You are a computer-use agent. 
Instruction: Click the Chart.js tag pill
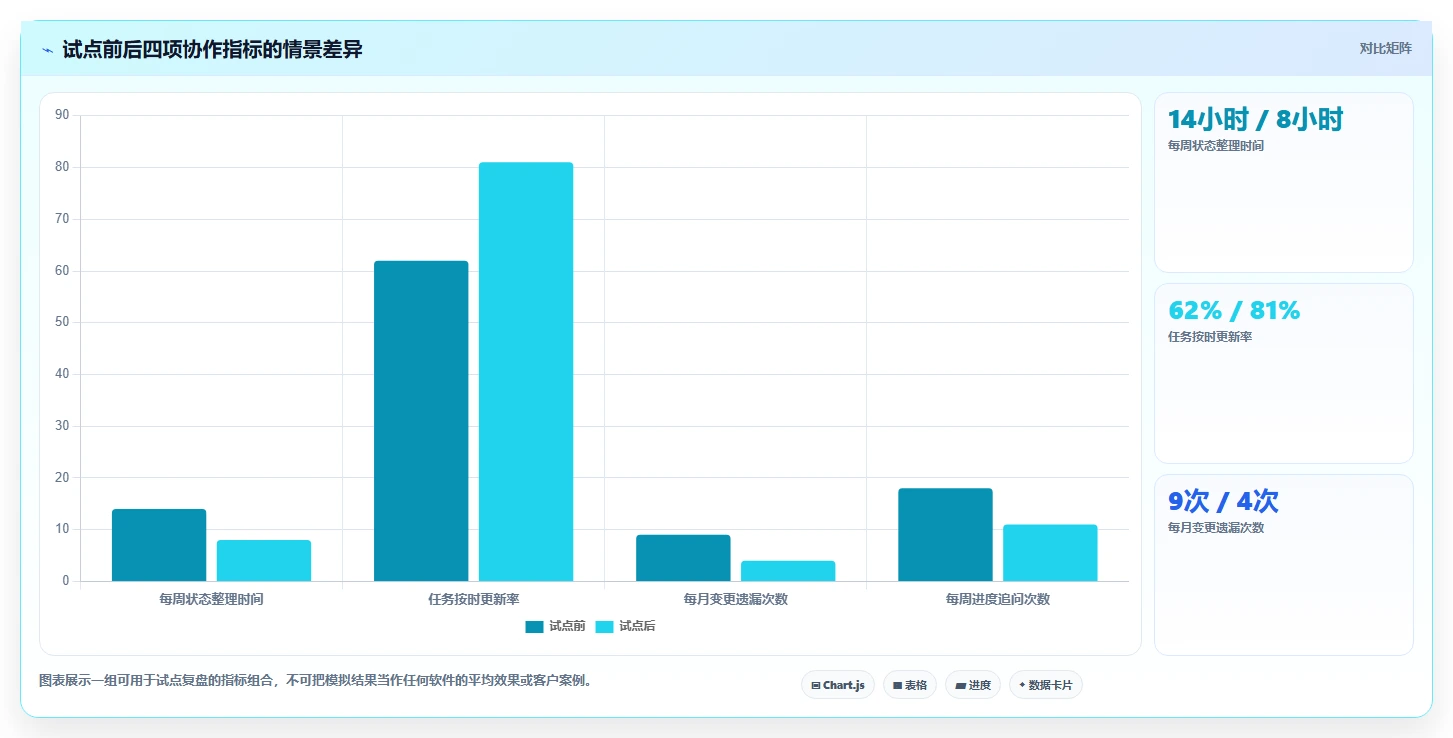coord(838,685)
